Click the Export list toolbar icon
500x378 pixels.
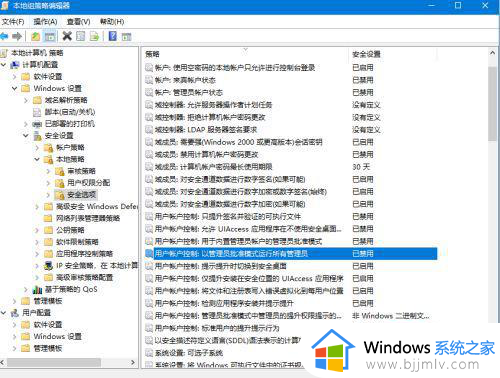[94, 36]
